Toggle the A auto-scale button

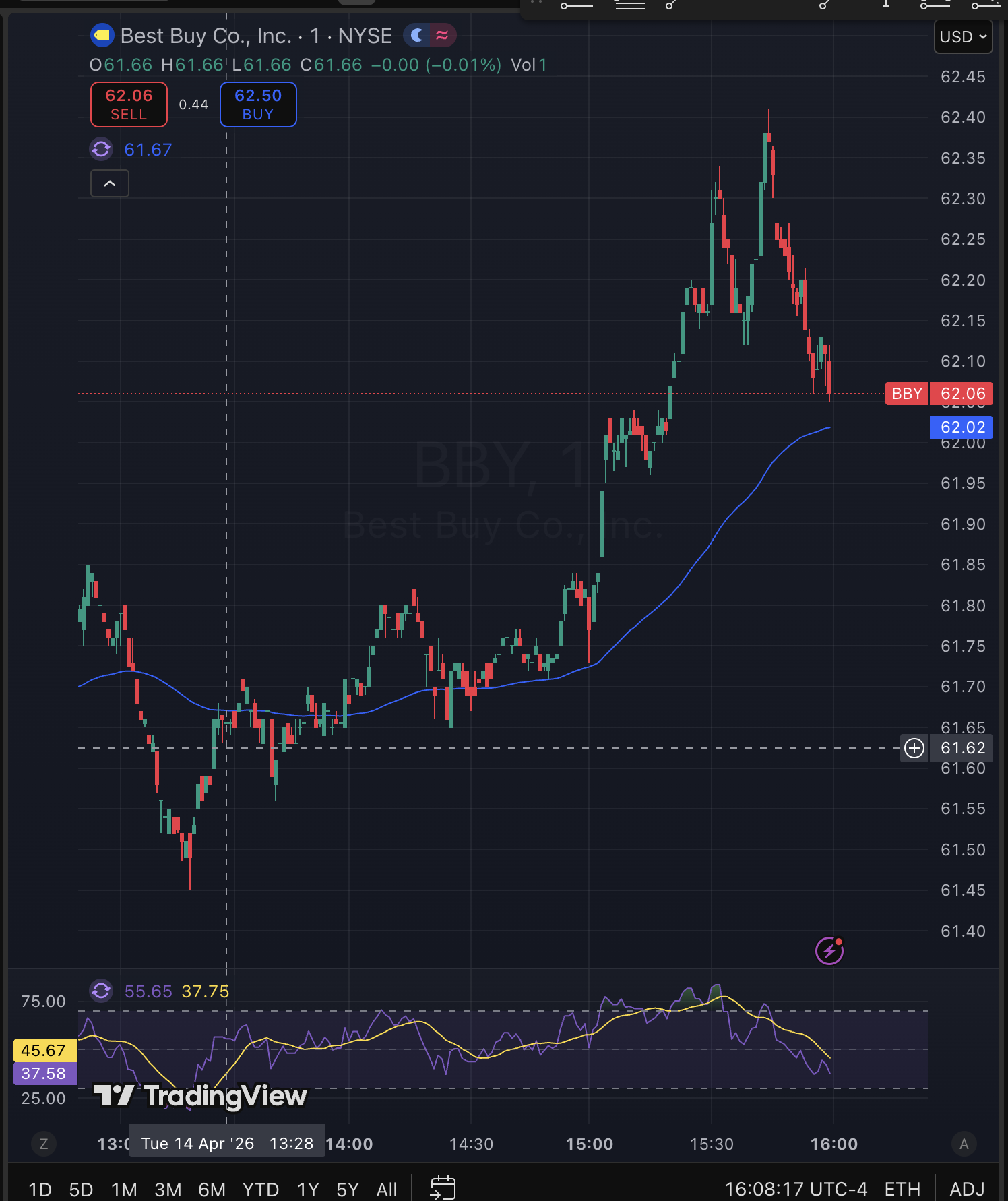(x=964, y=1144)
